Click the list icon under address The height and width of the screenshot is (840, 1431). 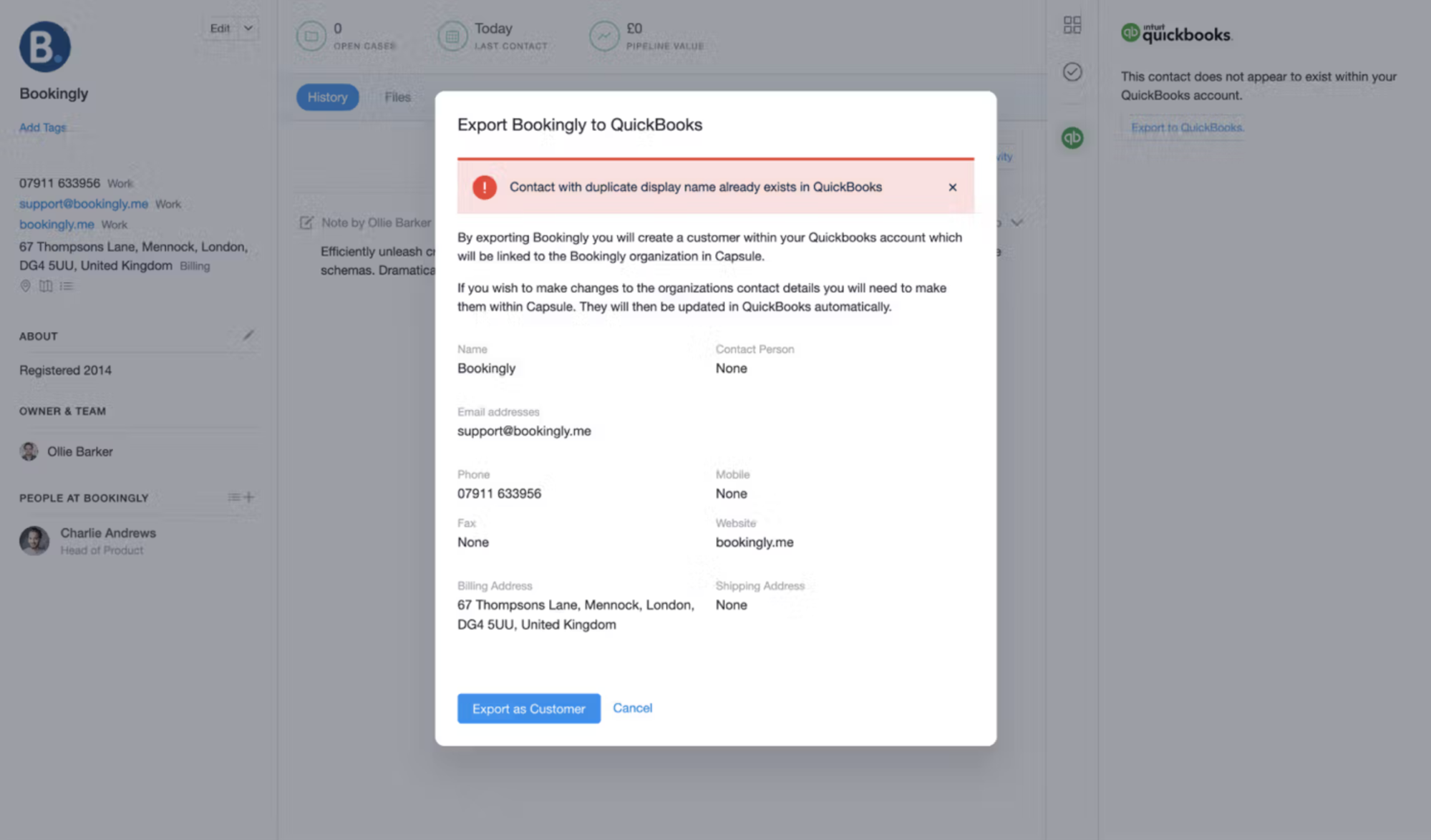(67, 286)
